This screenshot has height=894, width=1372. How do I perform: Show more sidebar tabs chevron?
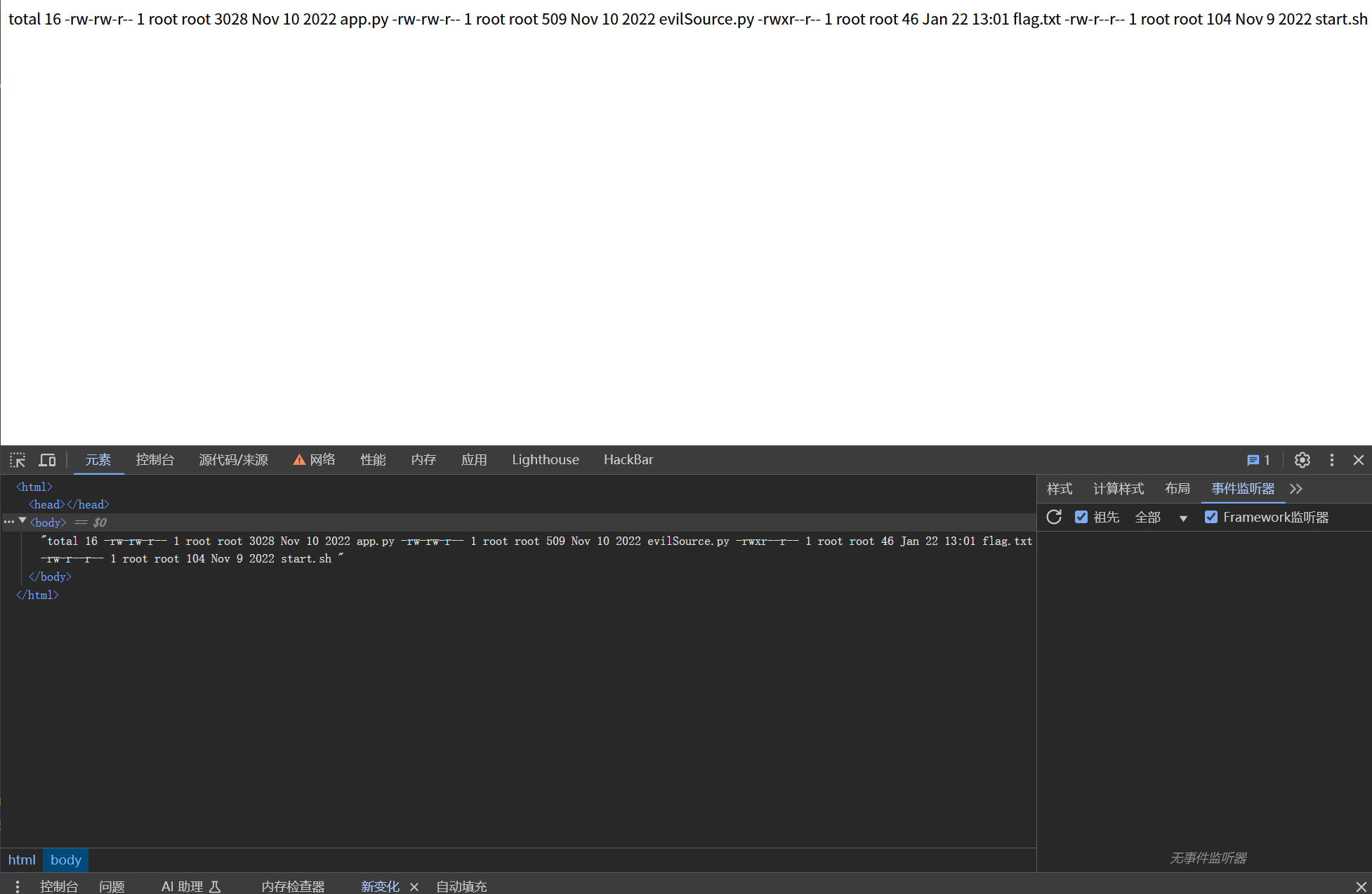[1296, 489]
